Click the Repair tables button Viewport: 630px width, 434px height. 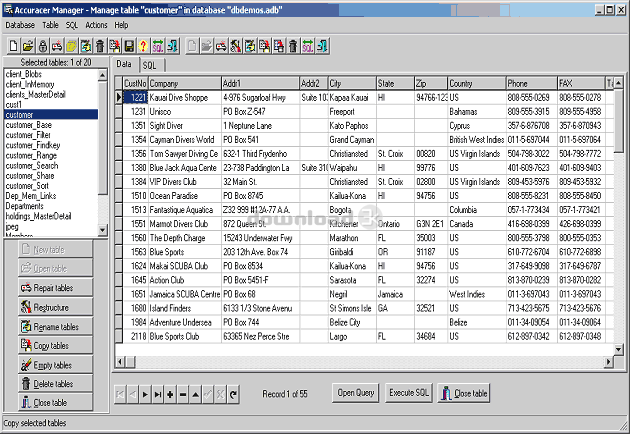pos(55,288)
